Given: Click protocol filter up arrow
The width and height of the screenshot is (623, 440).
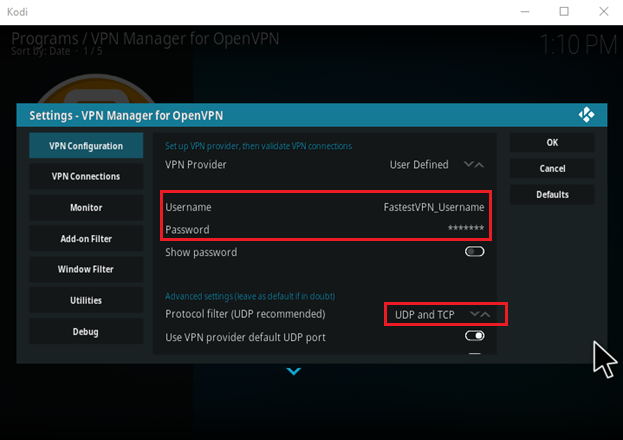Looking at the screenshot, I should pos(485,314).
